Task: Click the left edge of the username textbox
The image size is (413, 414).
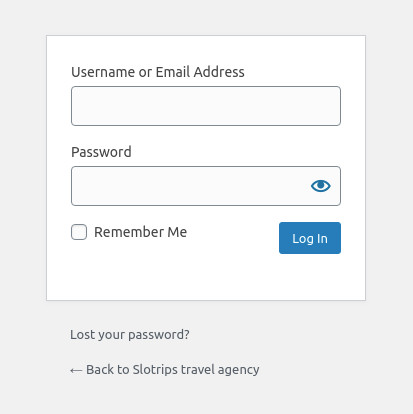Action: [x=74, y=106]
